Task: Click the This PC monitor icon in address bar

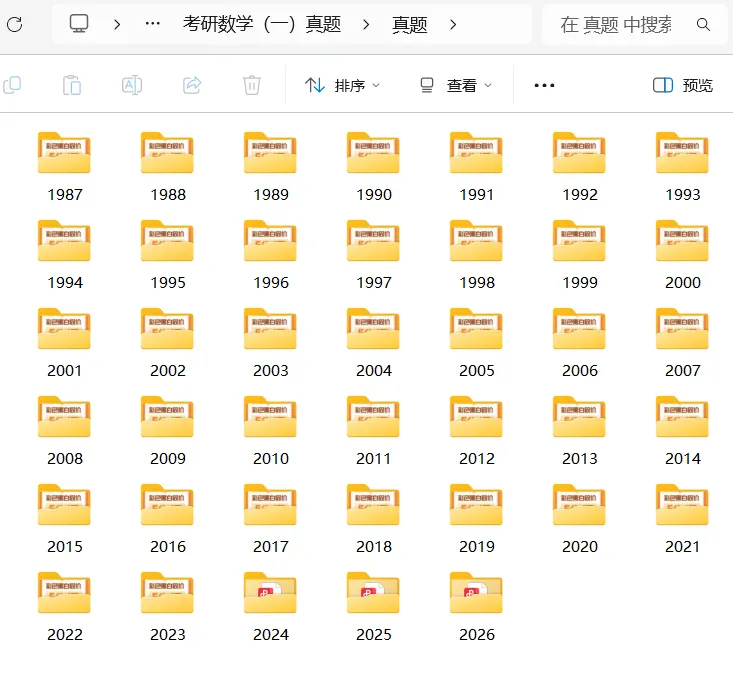Action: pyautogui.click(x=79, y=24)
